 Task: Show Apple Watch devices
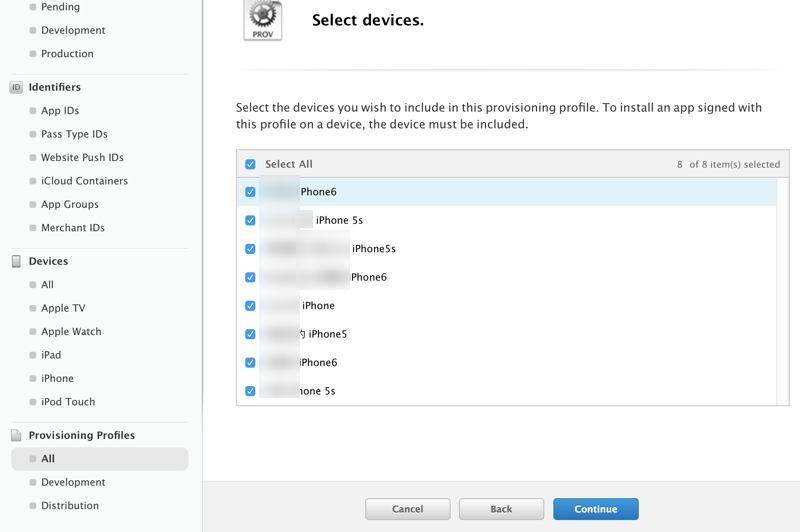71,332
